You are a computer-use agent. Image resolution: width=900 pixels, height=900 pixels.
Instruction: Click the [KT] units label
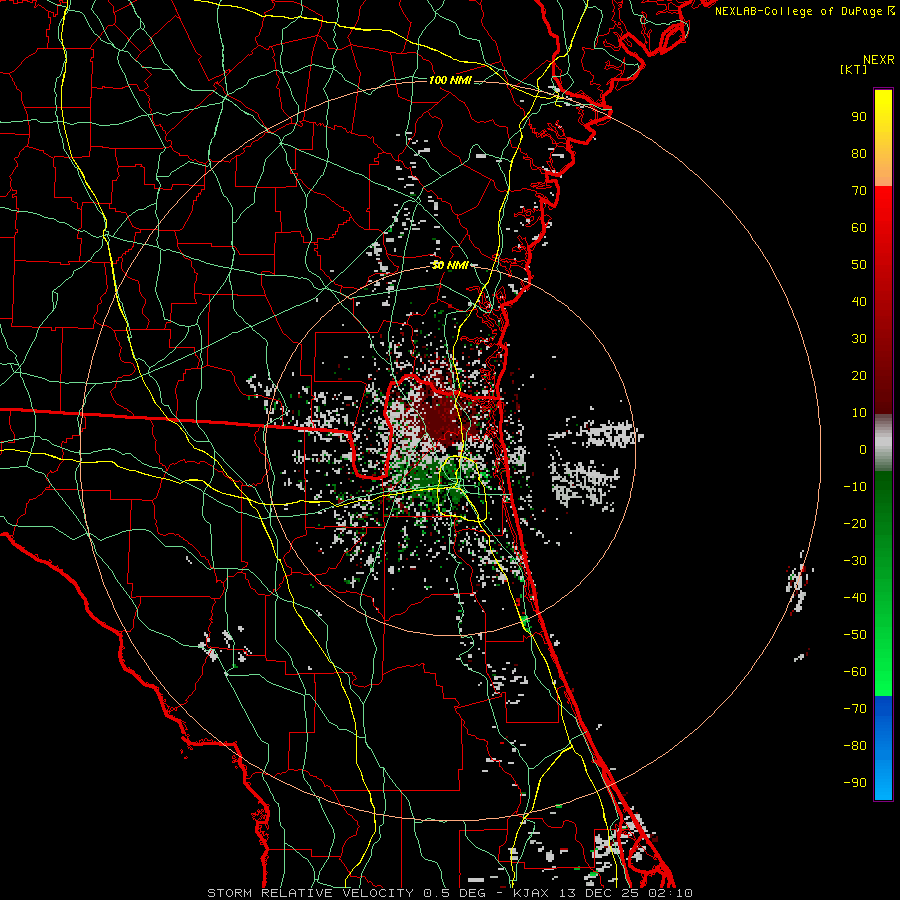coord(854,69)
